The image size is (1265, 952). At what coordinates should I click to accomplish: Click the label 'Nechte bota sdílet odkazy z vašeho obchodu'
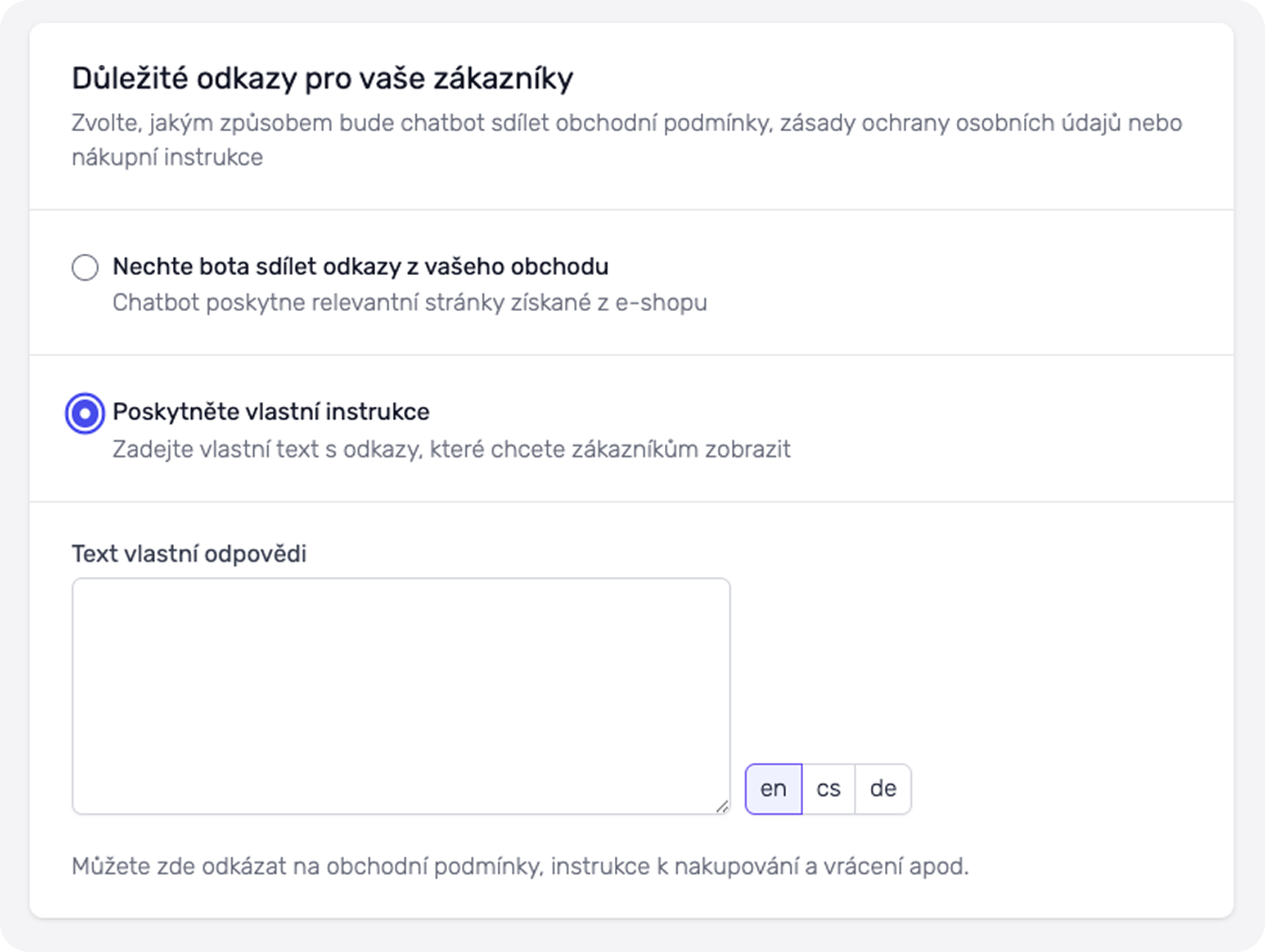tap(360, 267)
